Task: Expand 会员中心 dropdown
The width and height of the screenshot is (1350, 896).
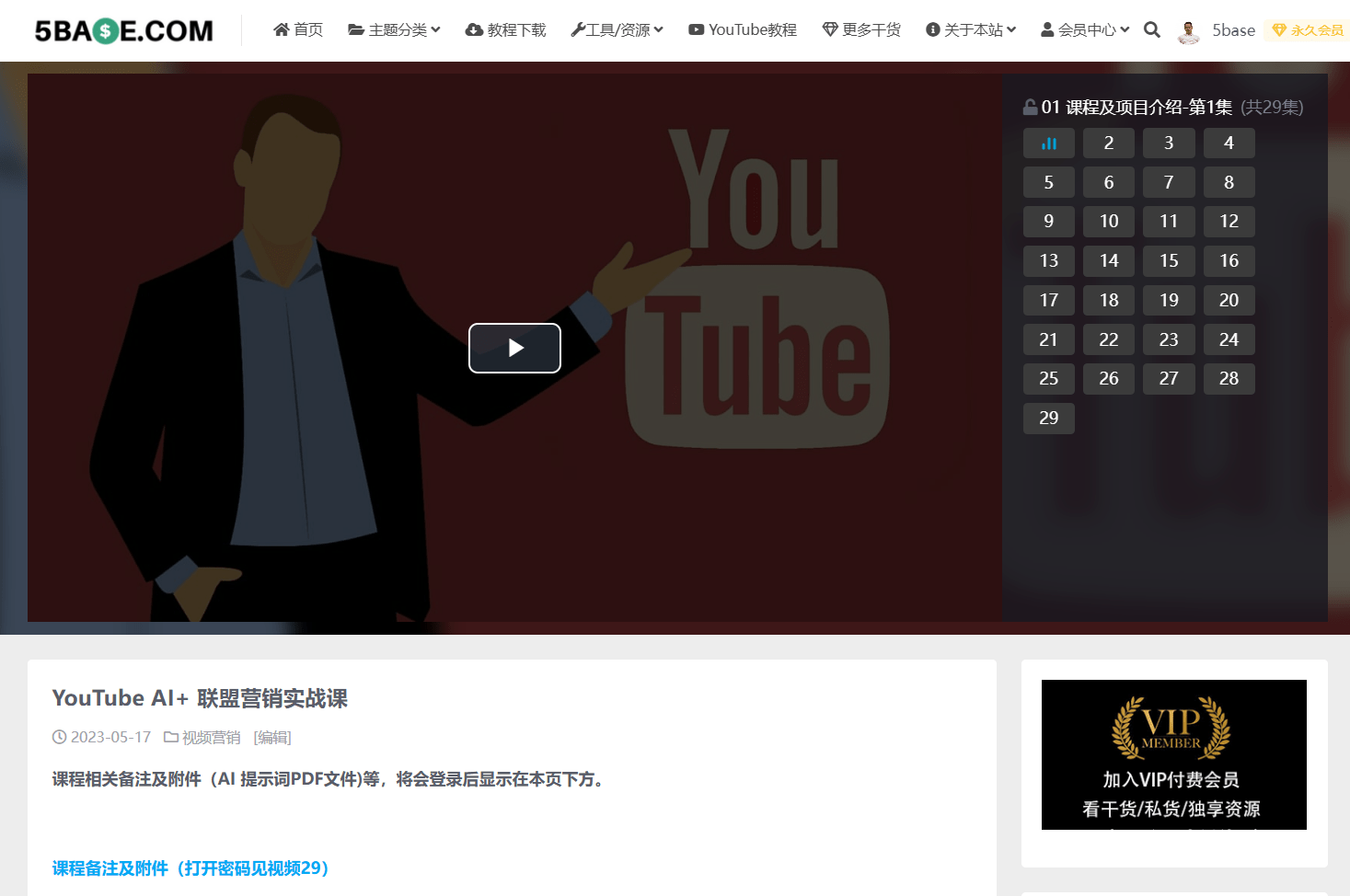Action: point(1085,29)
